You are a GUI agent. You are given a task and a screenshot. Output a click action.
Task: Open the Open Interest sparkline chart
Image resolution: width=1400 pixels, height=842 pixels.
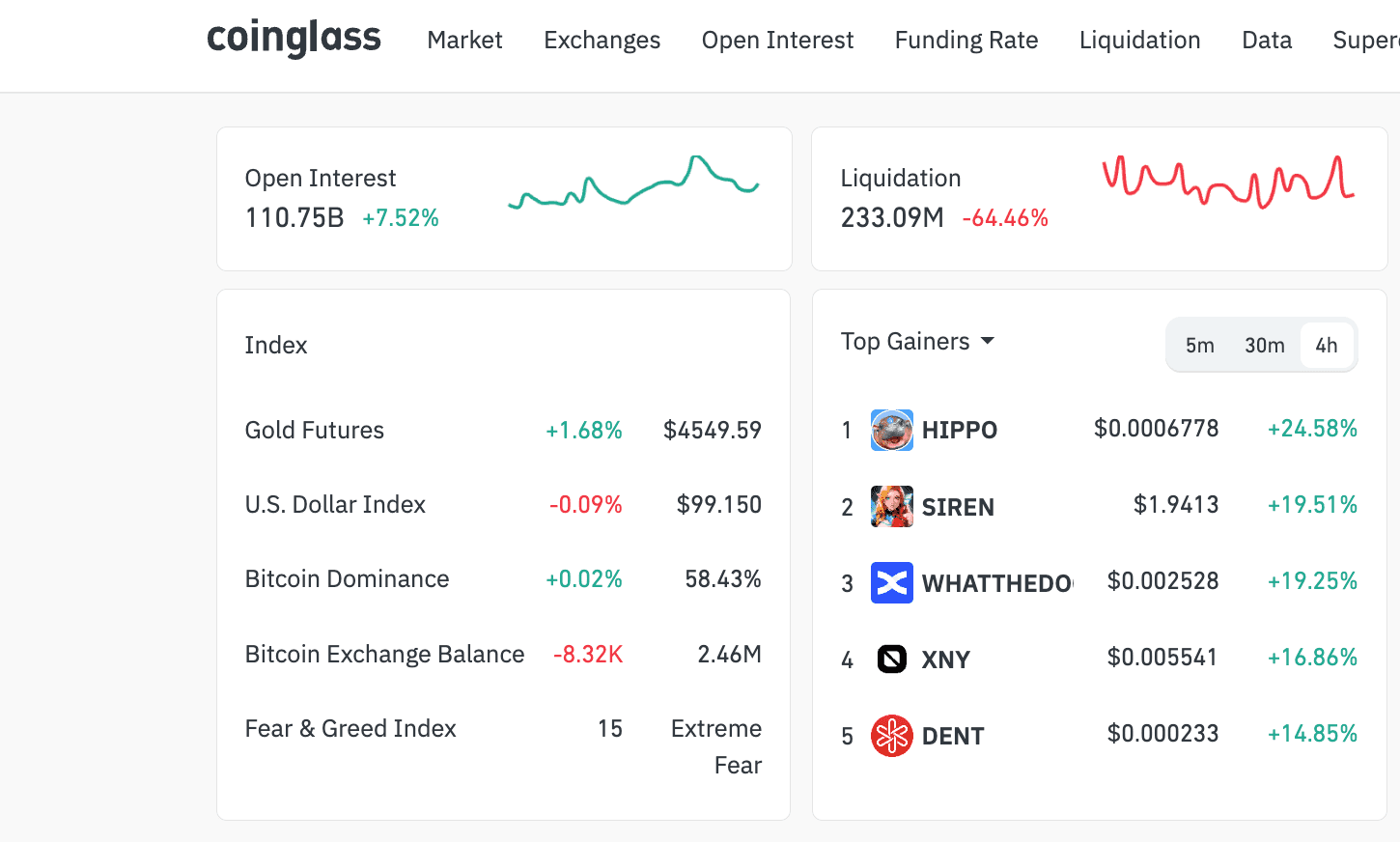(x=633, y=183)
